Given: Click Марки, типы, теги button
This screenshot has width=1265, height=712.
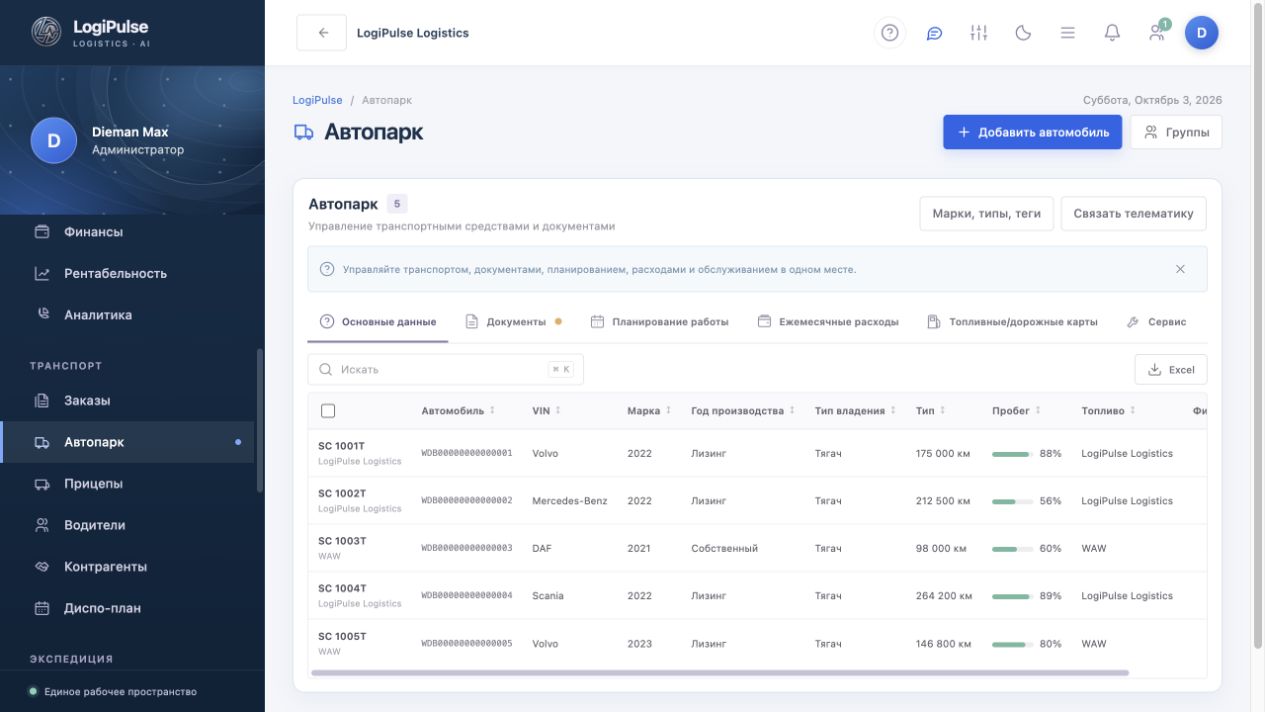Looking at the screenshot, I should coord(986,213).
